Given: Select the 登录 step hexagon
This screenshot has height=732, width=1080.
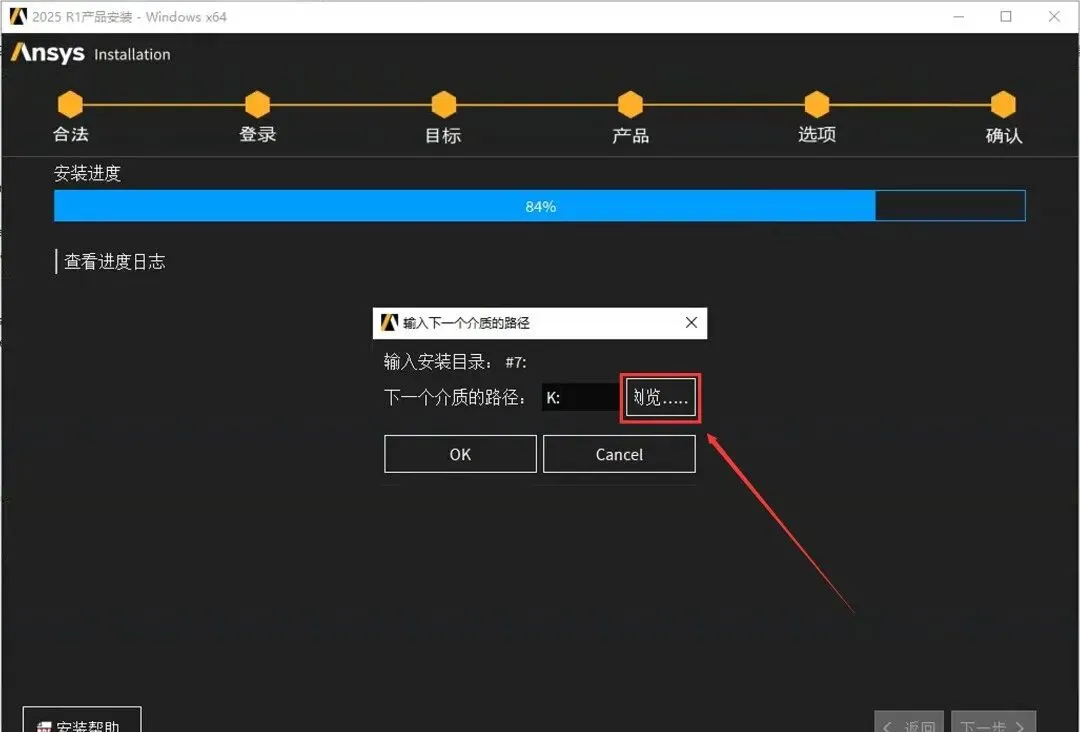Looking at the screenshot, I should click(257, 105).
